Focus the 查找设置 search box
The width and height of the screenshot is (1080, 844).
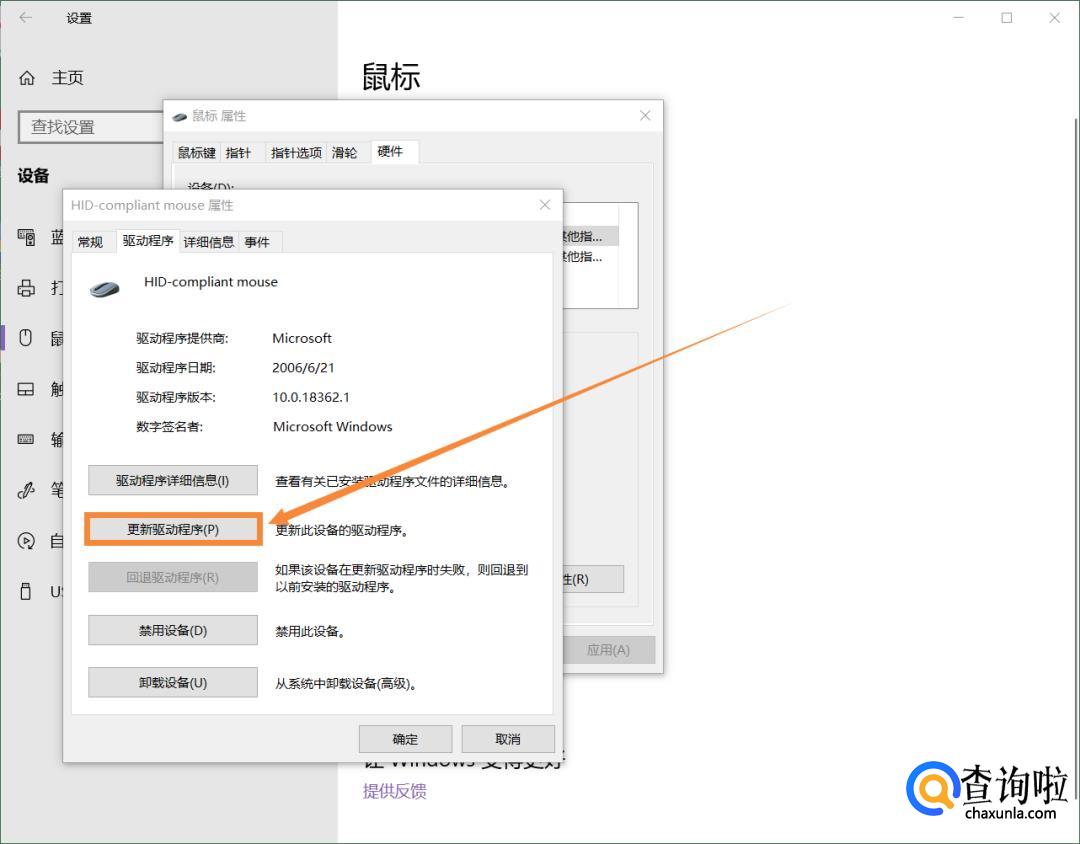[x=90, y=127]
